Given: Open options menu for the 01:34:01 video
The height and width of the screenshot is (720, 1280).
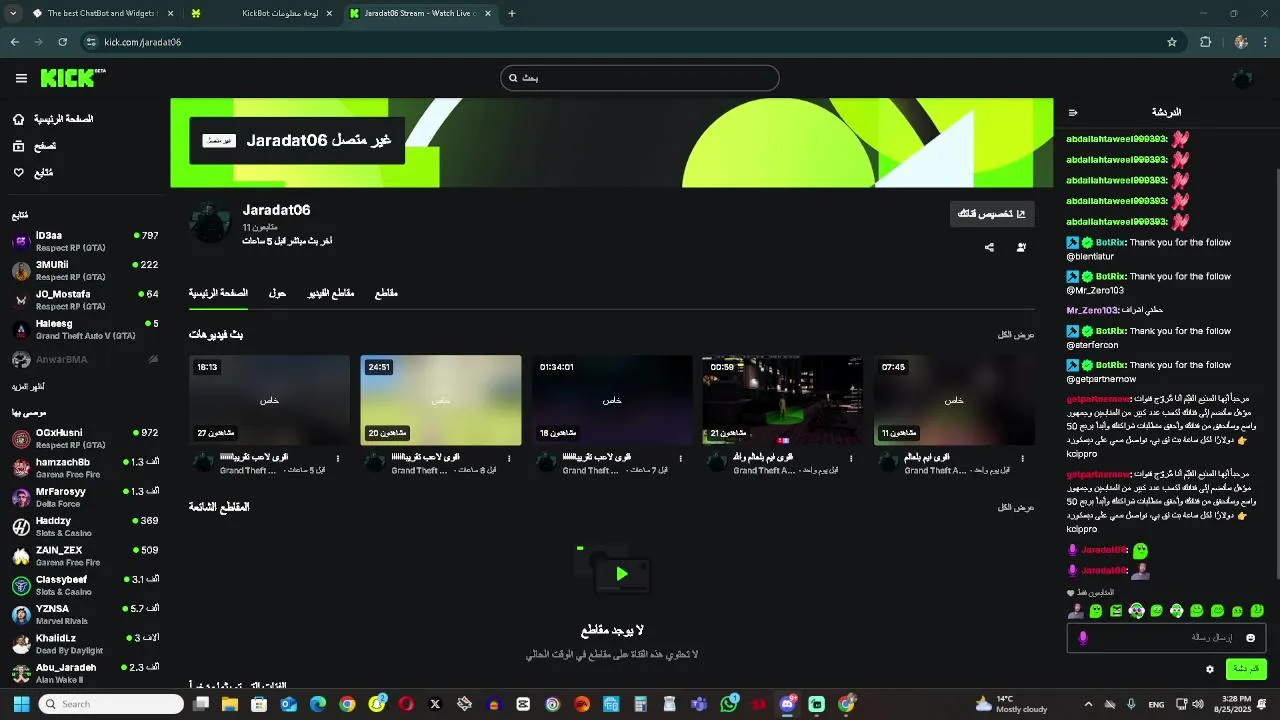Looking at the screenshot, I should tap(680, 458).
